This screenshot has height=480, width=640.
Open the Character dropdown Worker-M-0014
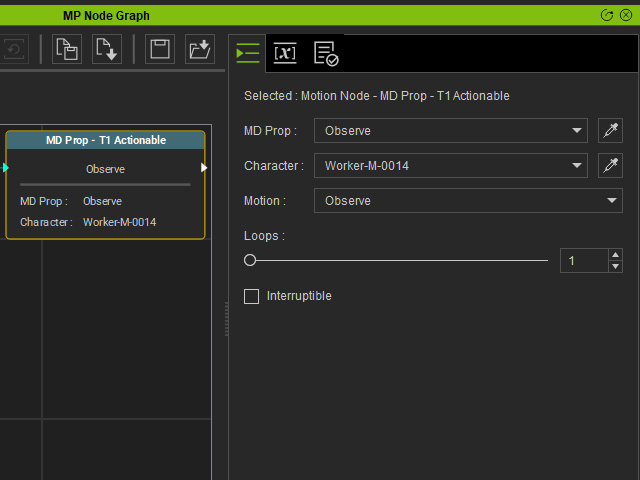[x=451, y=166]
